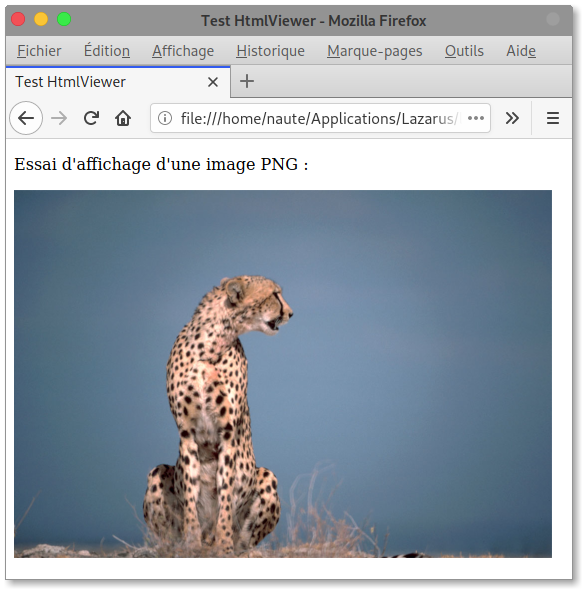Reload the current page
582x589 pixels.
pos(91,118)
